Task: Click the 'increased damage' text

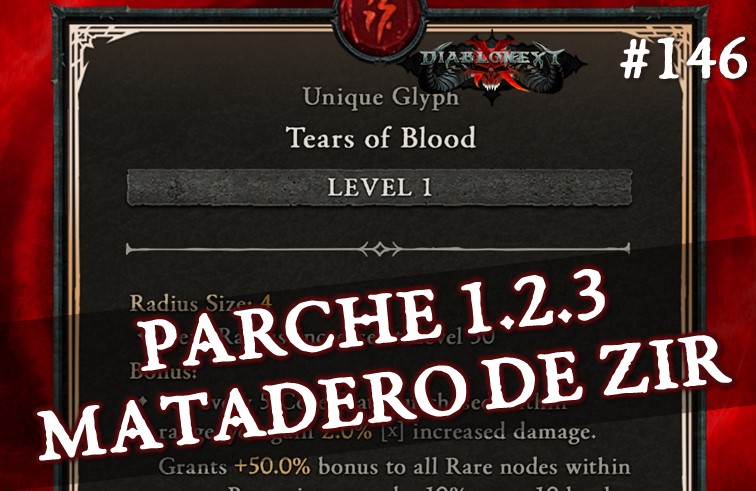Action: tap(504, 432)
